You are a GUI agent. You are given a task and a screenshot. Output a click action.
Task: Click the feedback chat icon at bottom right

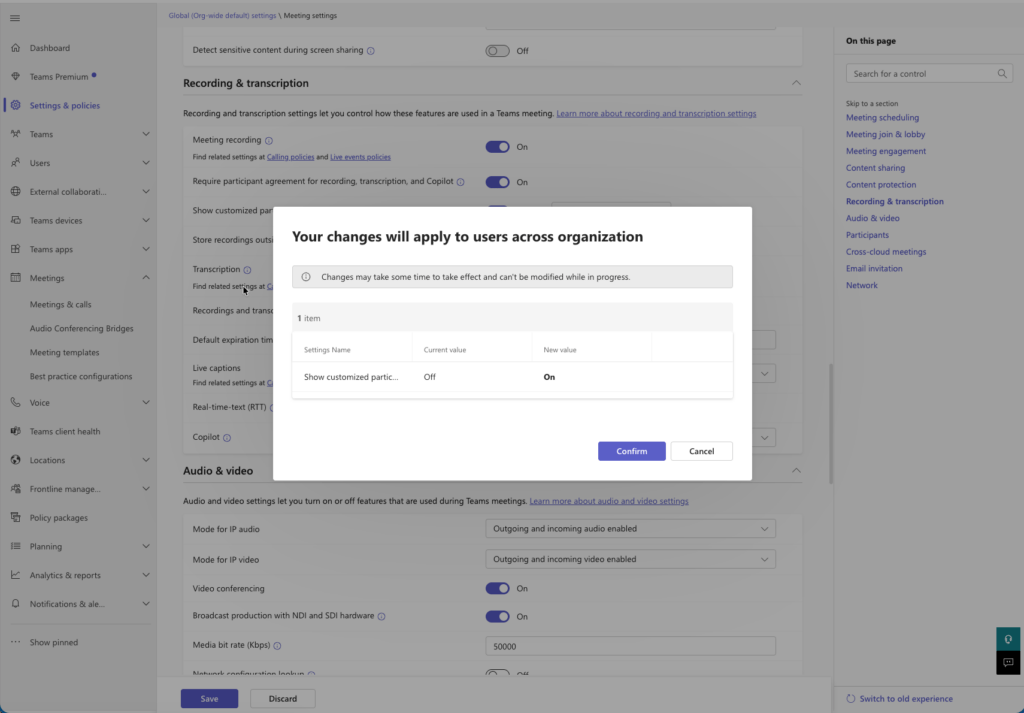click(1008, 662)
